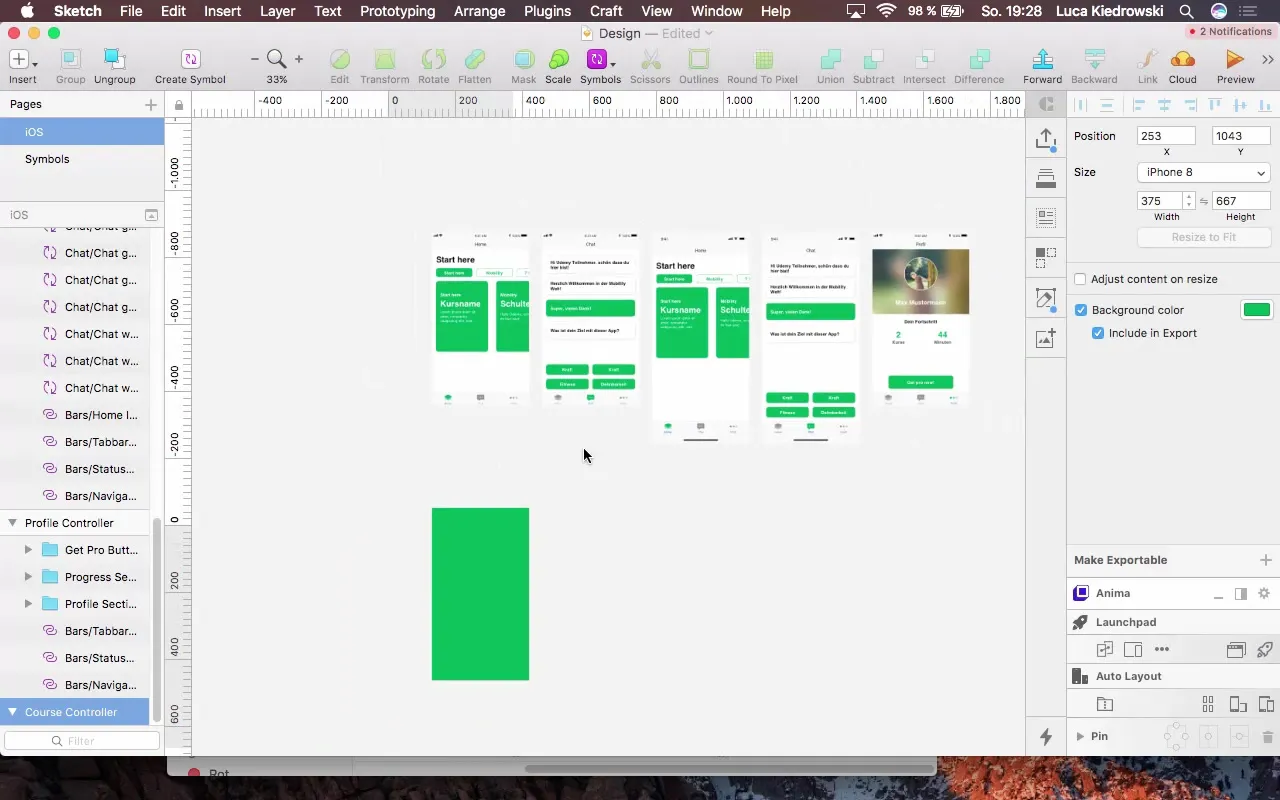Select the Scissors tool
The width and height of the screenshot is (1280, 800).
pyautogui.click(x=650, y=59)
